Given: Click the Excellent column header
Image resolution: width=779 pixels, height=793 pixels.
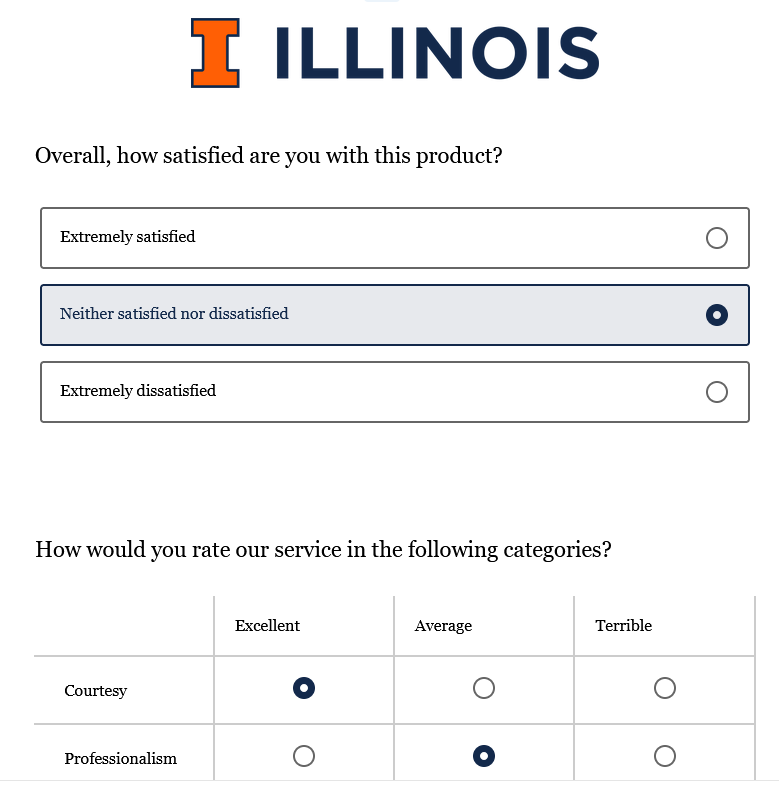Looking at the screenshot, I should pyautogui.click(x=268, y=626).
